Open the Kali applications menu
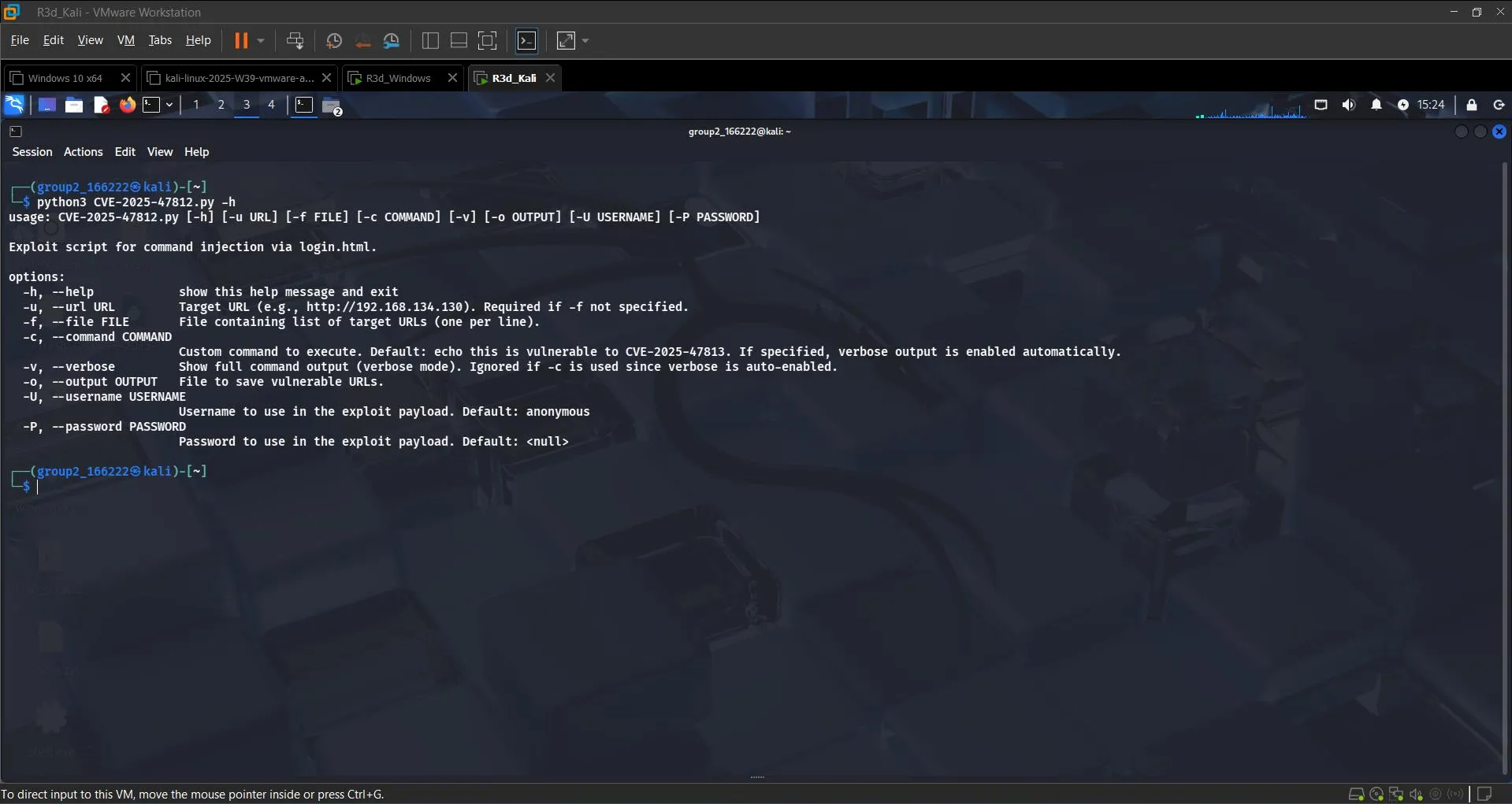 coord(15,105)
